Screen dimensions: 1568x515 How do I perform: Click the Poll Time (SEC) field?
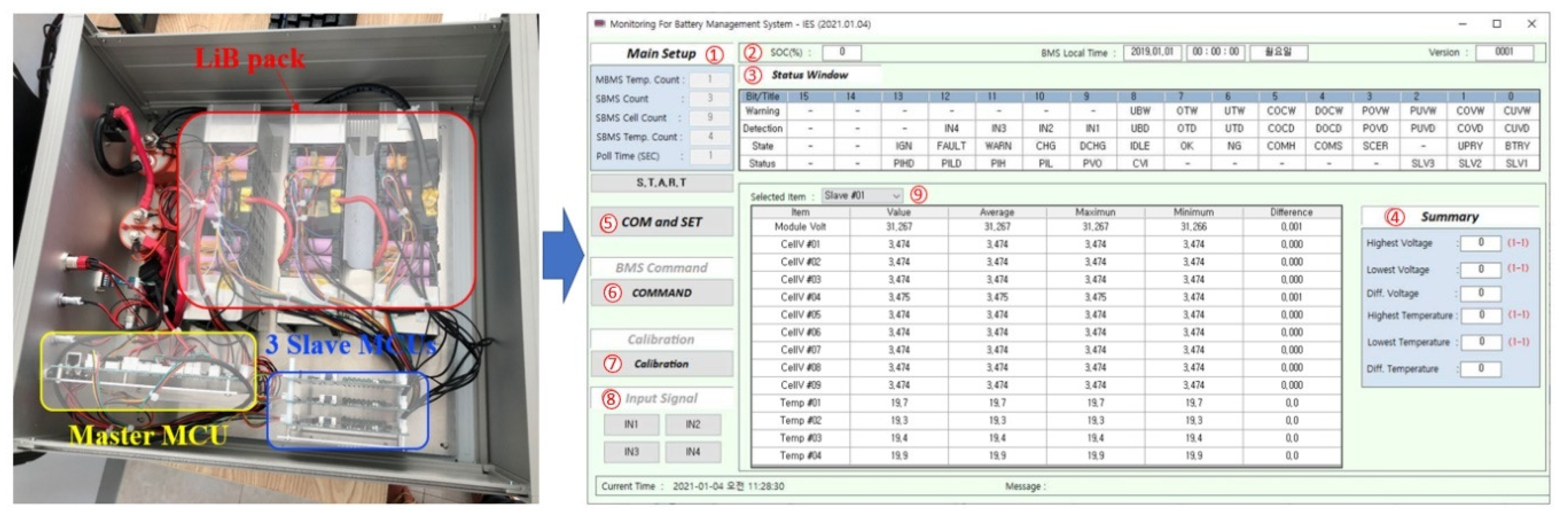[x=710, y=156]
